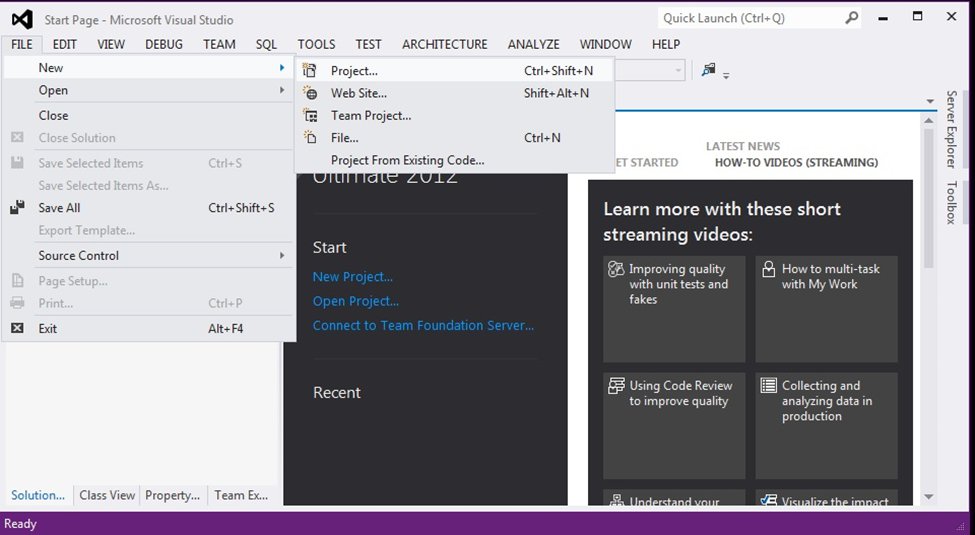Click the Team Project icon in submenu

click(x=310, y=116)
